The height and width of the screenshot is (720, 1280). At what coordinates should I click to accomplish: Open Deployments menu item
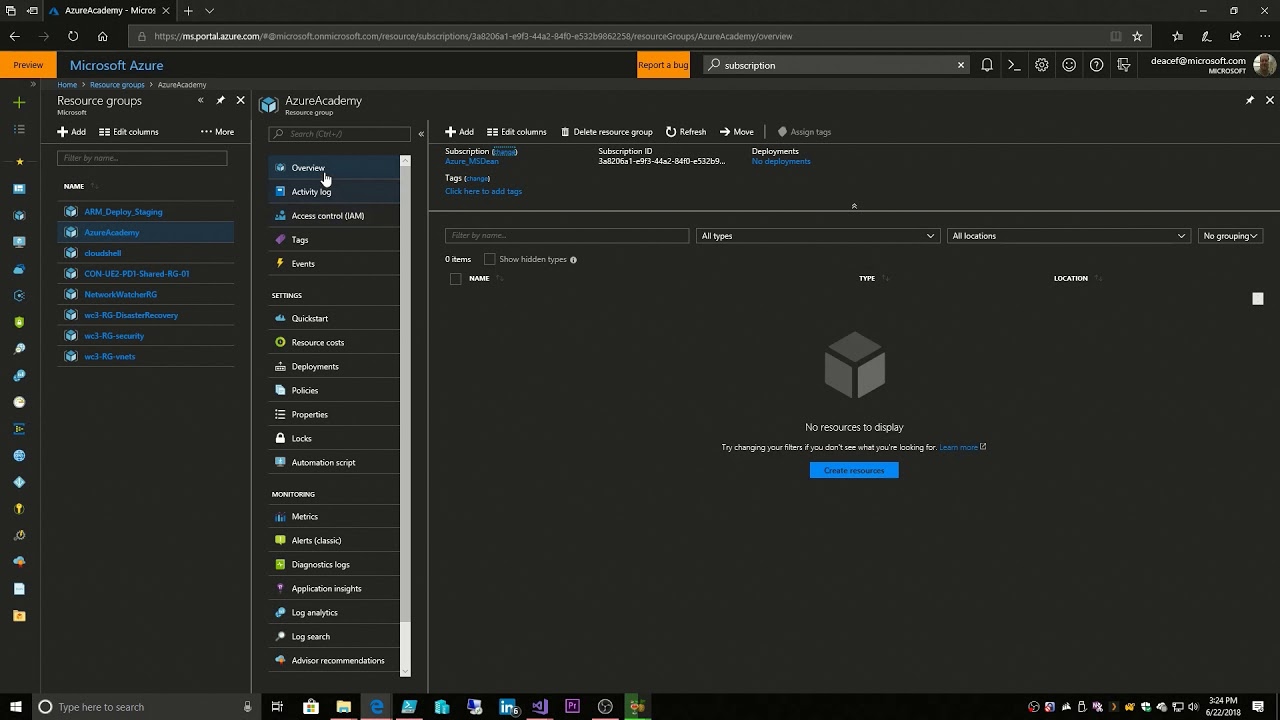coord(335,366)
